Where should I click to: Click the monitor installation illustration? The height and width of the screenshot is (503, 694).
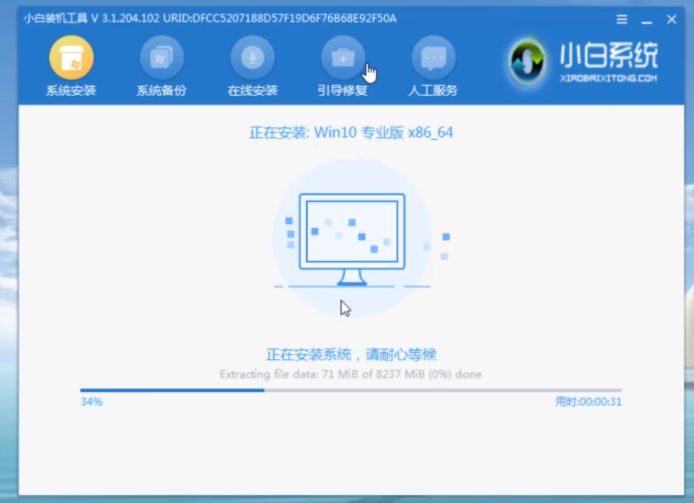pos(352,239)
